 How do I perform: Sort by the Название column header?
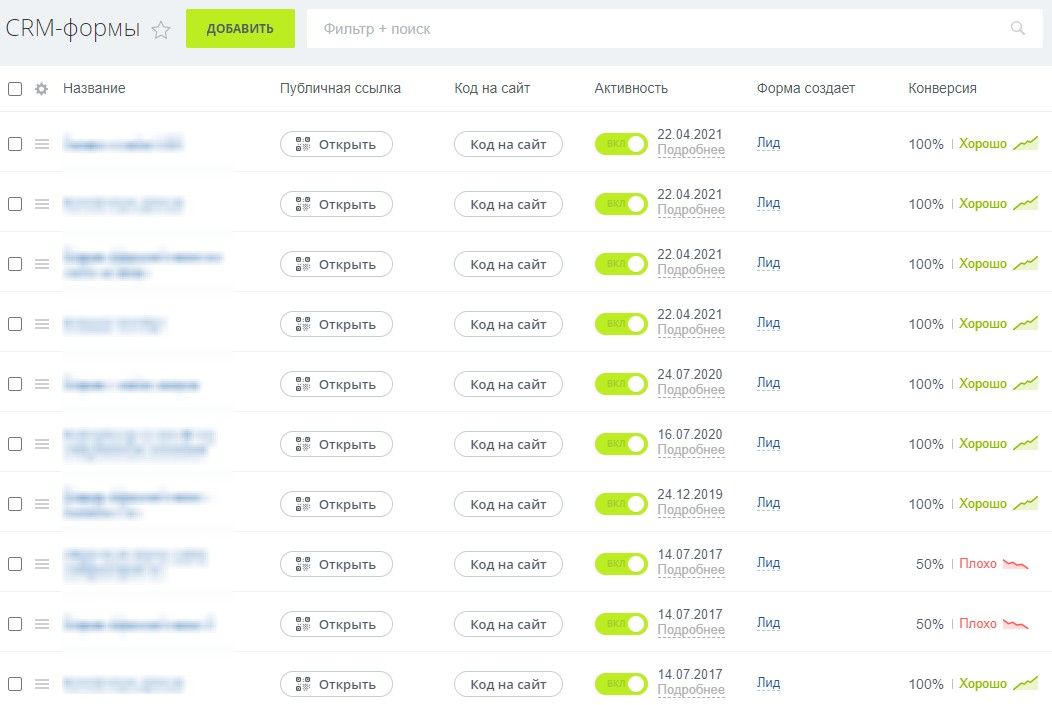[x=94, y=88]
